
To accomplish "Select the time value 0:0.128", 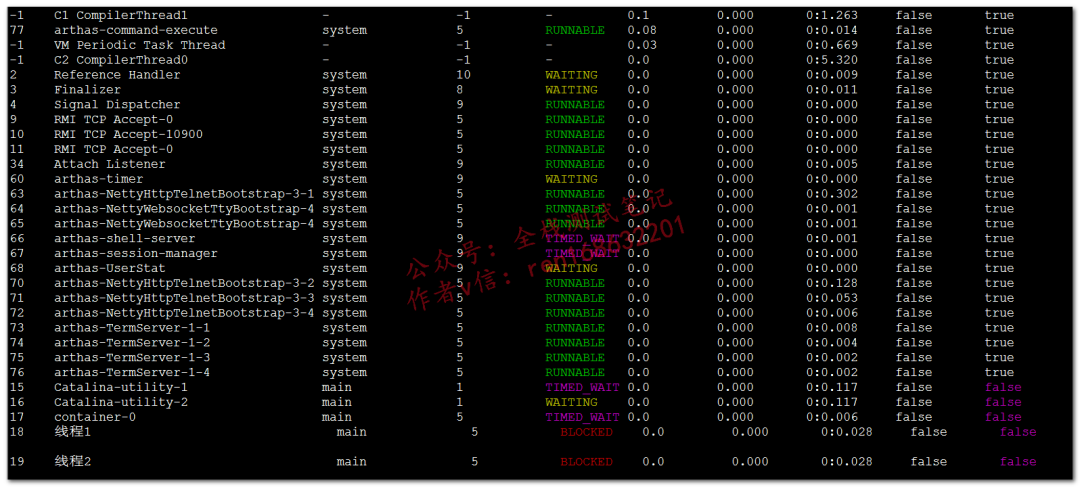I will pyautogui.click(x=832, y=283).
